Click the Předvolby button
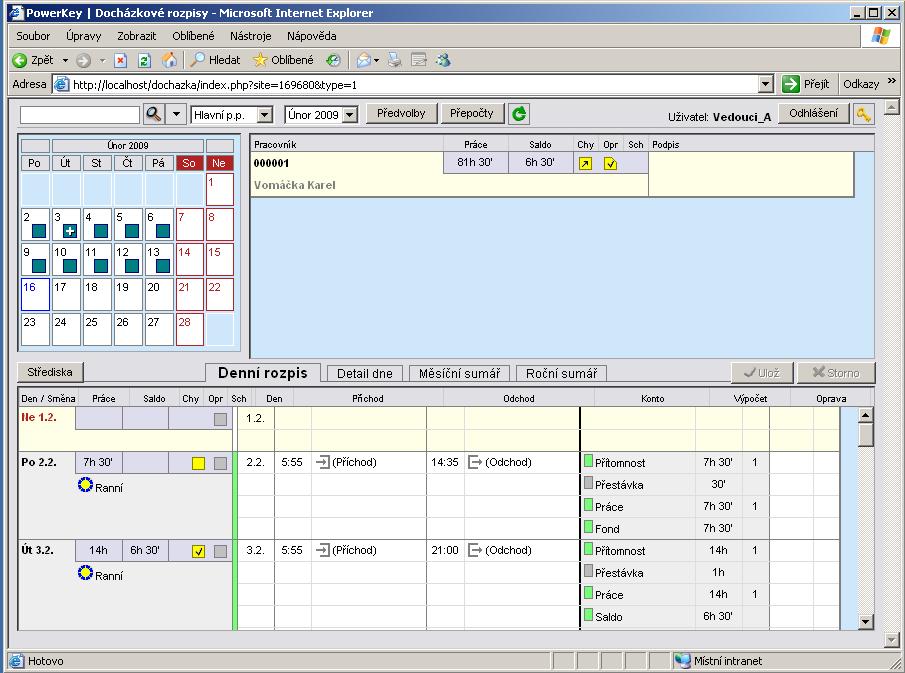The height and width of the screenshot is (673, 905). tap(401, 114)
